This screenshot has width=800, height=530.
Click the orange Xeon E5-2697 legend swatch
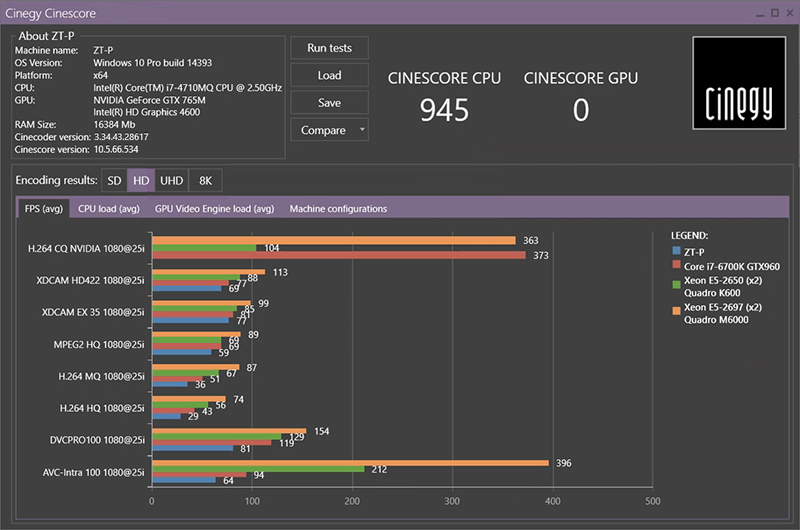tap(677, 311)
